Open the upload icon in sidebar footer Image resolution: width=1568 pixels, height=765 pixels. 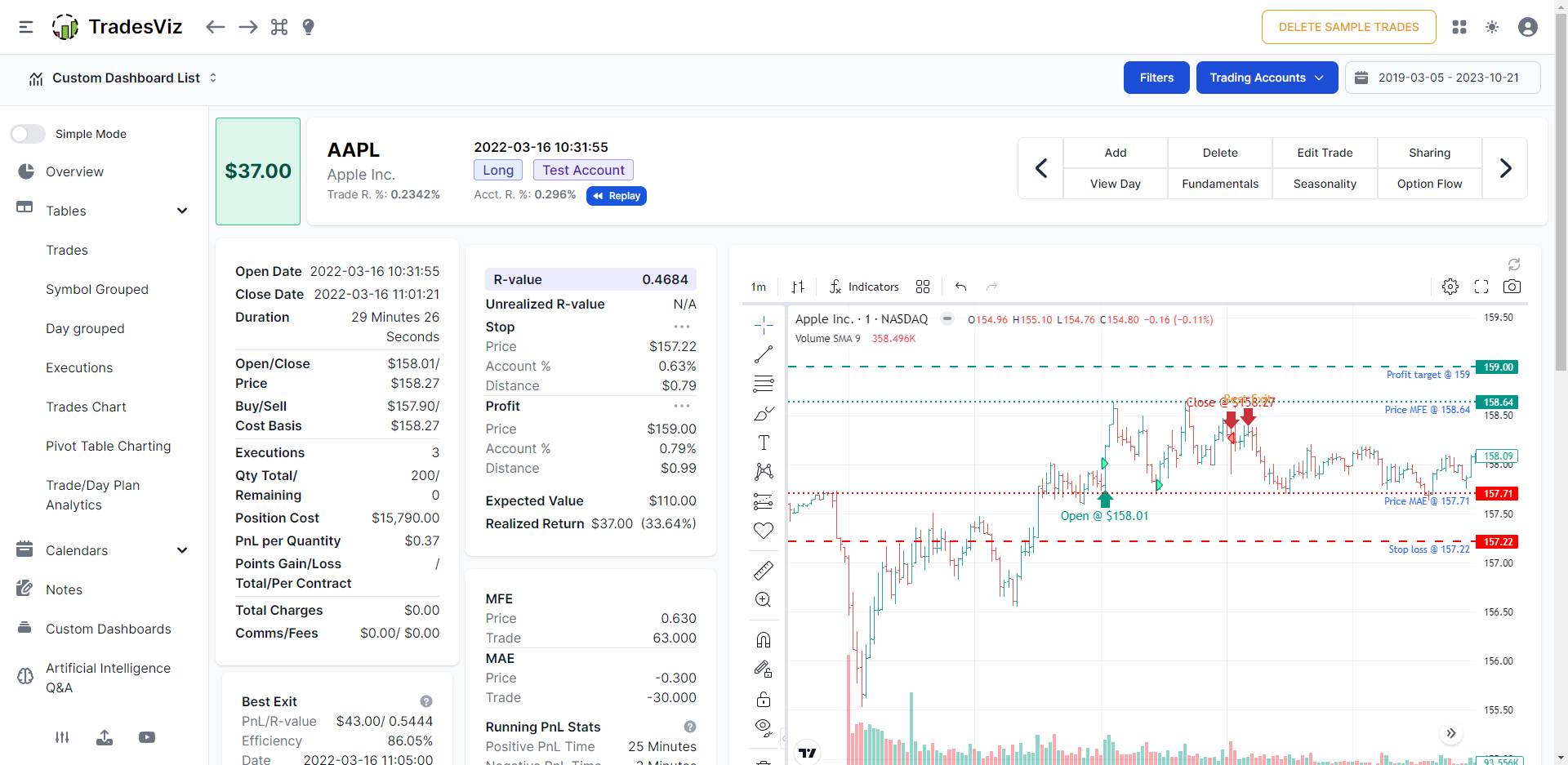point(105,737)
